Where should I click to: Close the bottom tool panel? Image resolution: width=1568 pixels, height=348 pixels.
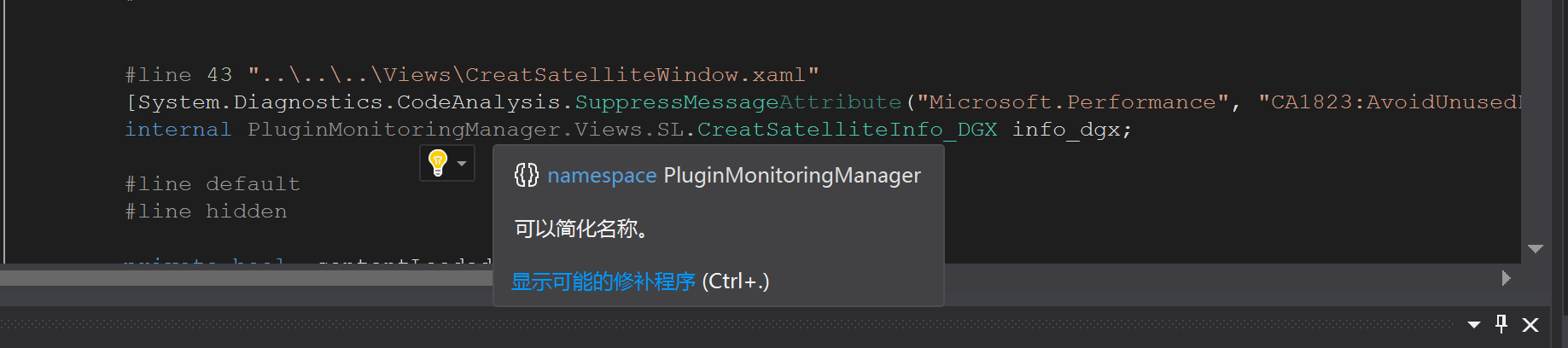(x=1530, y=325)
